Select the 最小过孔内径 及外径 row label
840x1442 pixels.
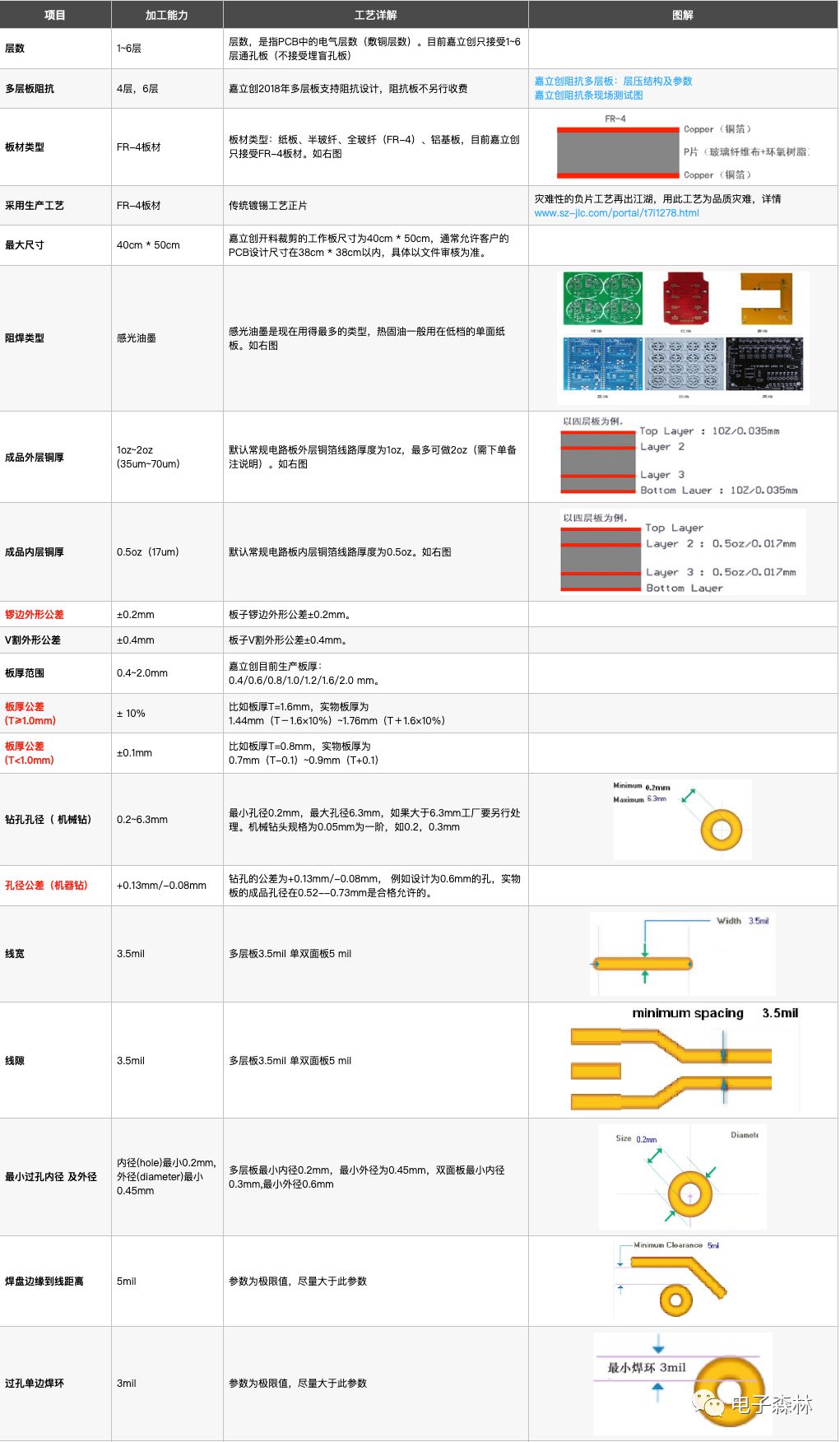tap(51, 1177)
